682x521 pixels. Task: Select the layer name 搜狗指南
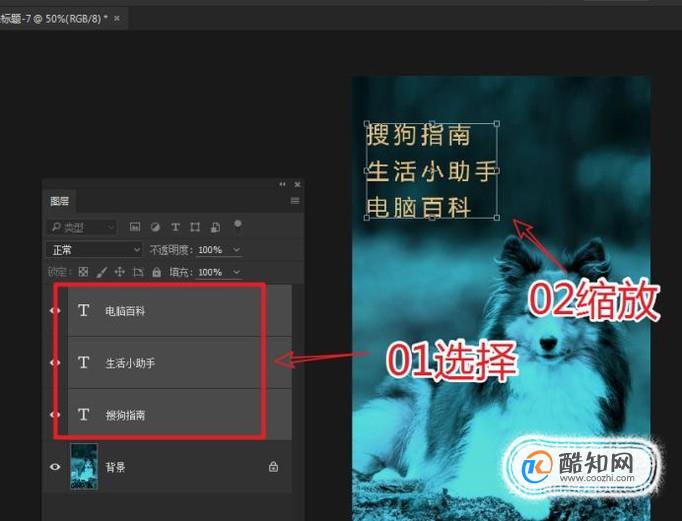(125, 415)
